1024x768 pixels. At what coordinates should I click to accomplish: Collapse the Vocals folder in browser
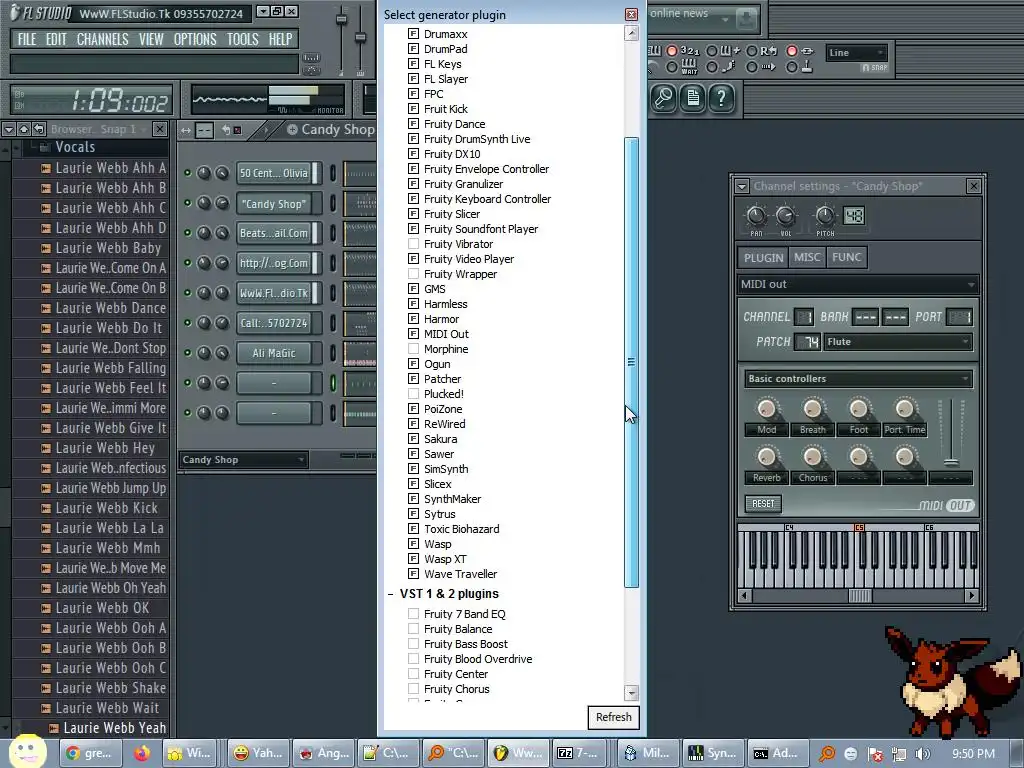coord(75,147)
